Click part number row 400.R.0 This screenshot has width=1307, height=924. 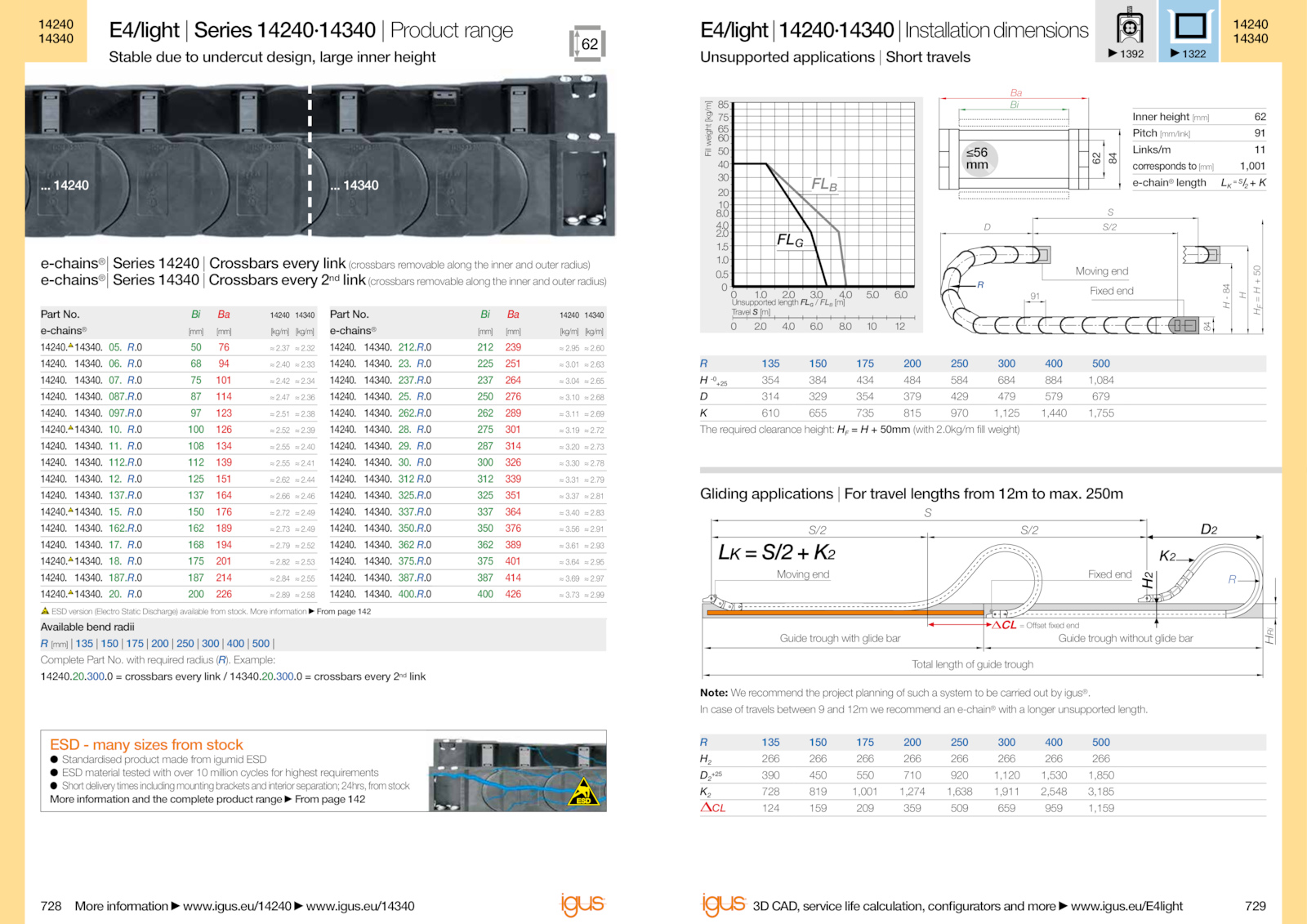(x=467, y=595)
